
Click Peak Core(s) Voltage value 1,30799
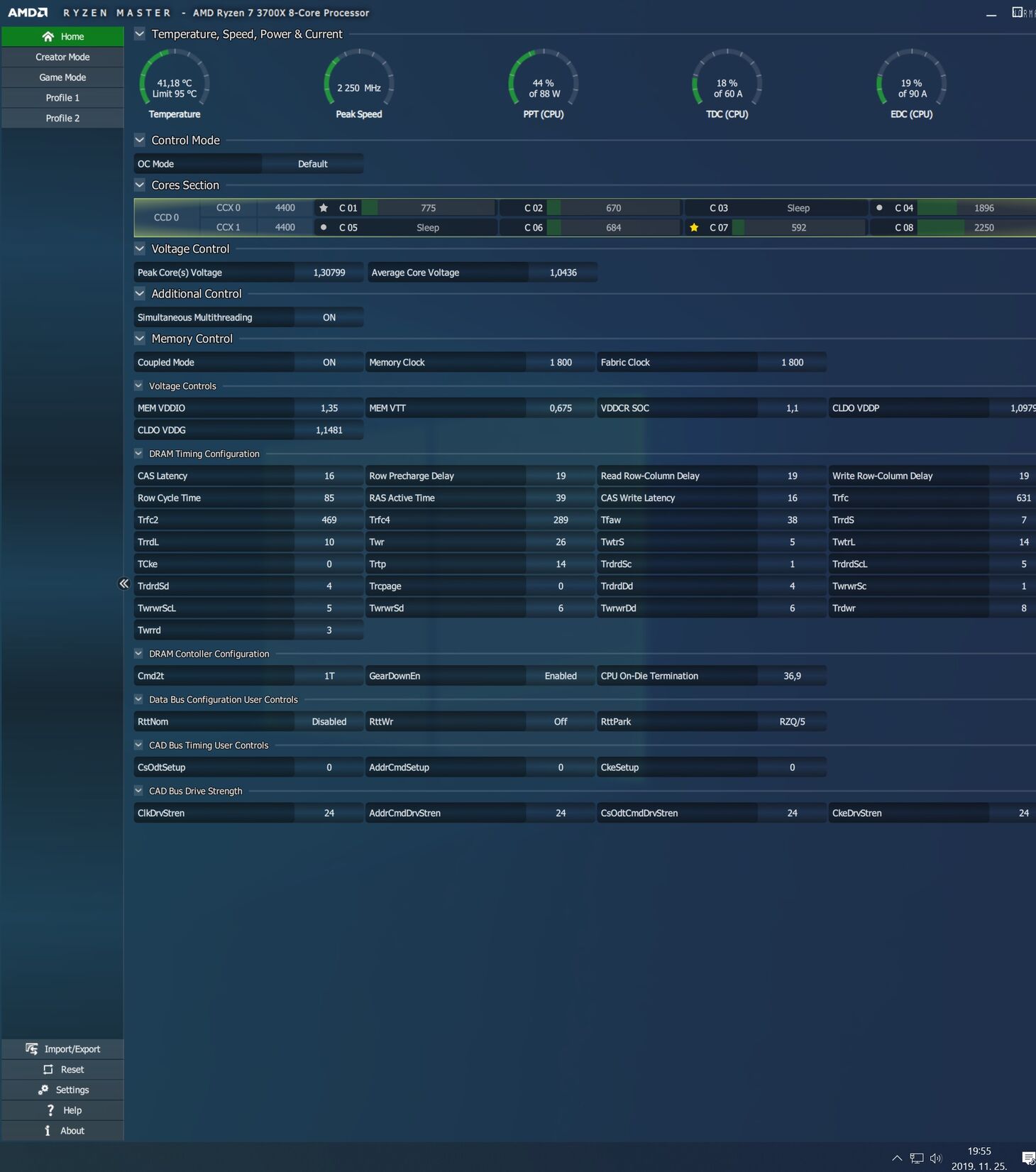point(329,273)
